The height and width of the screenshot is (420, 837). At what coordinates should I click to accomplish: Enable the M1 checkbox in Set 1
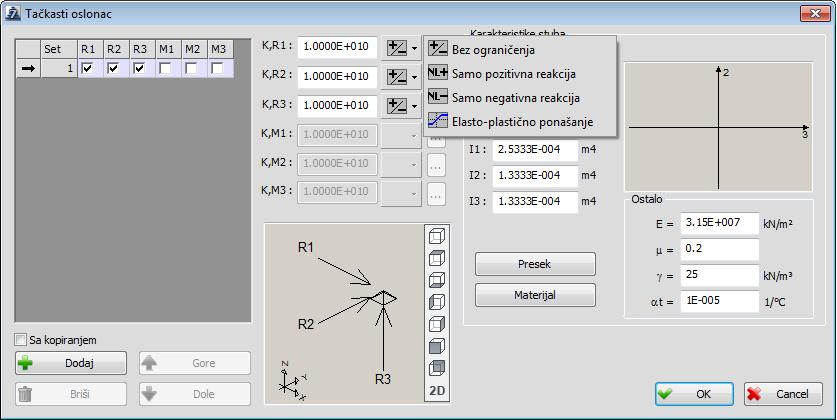pyautogui.click(x=165, y=68)
